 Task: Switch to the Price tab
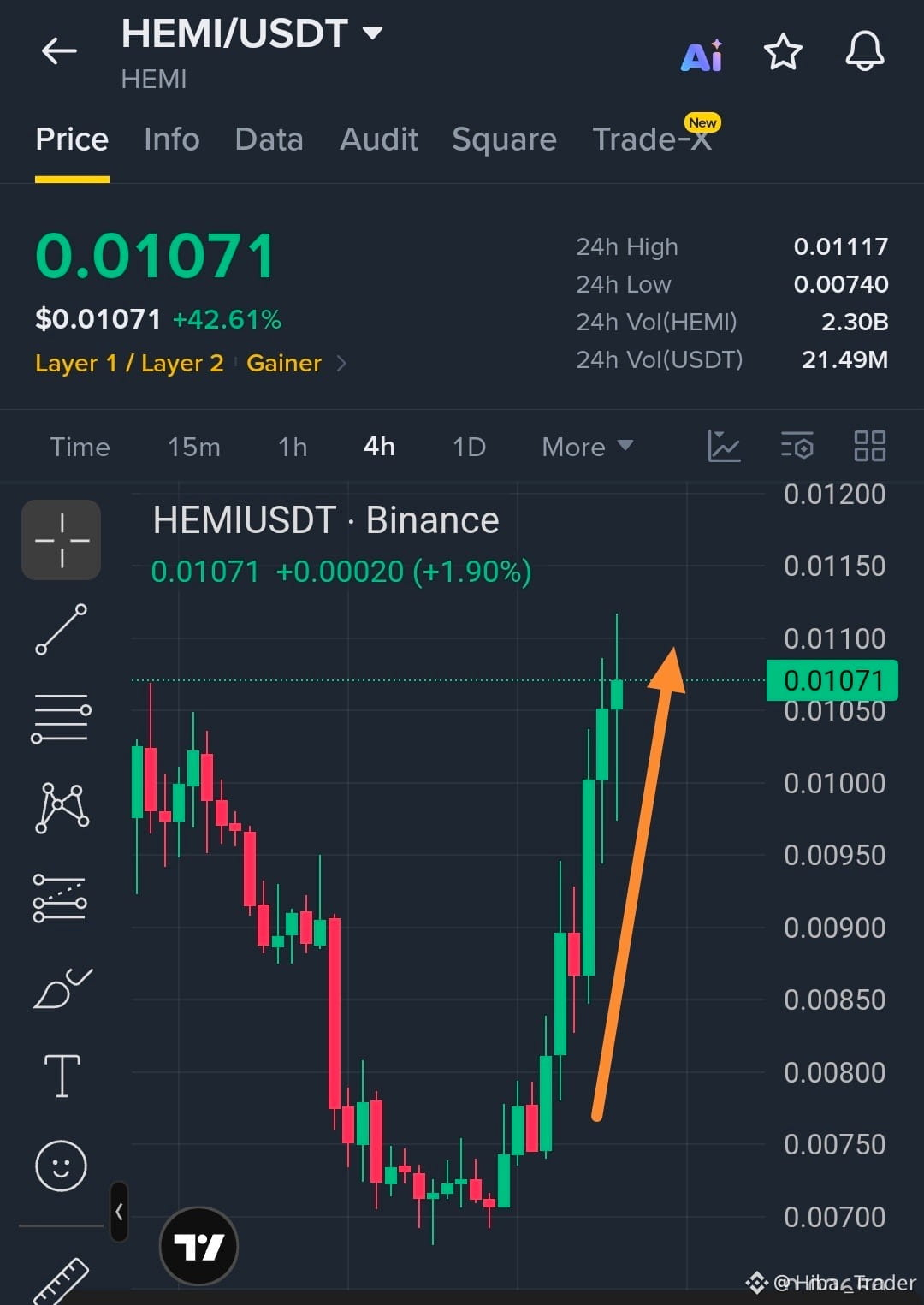[72, 139]
